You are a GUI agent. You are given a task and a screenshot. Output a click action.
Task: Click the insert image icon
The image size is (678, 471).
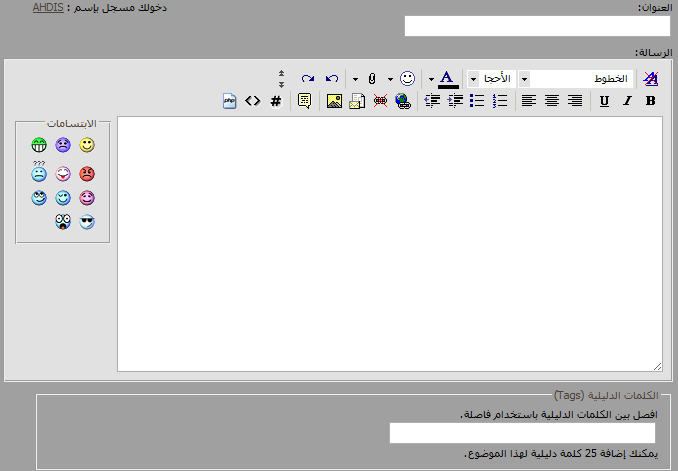click(x=334, y=100)
